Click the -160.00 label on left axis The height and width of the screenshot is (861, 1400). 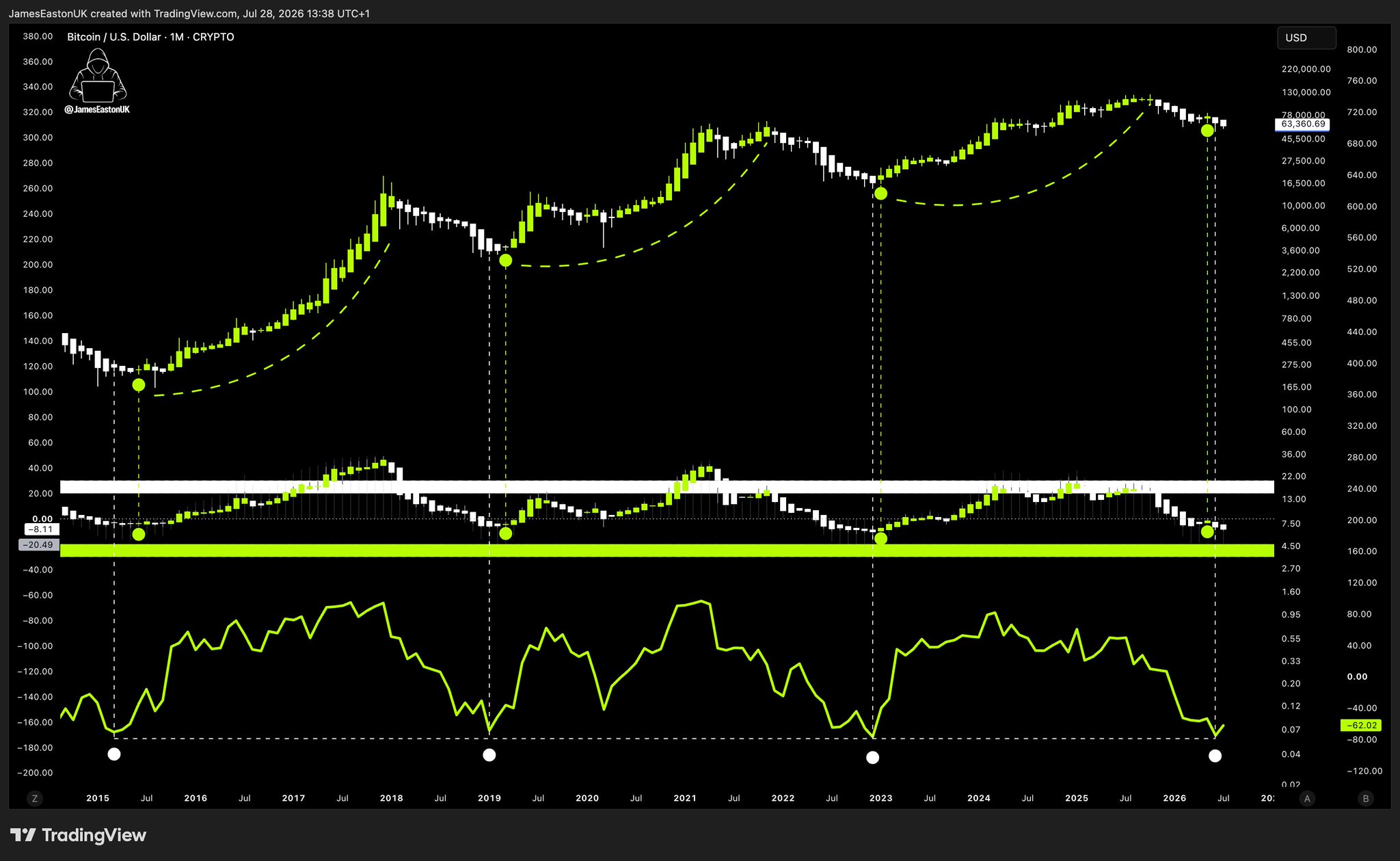(x=36, y=722)
